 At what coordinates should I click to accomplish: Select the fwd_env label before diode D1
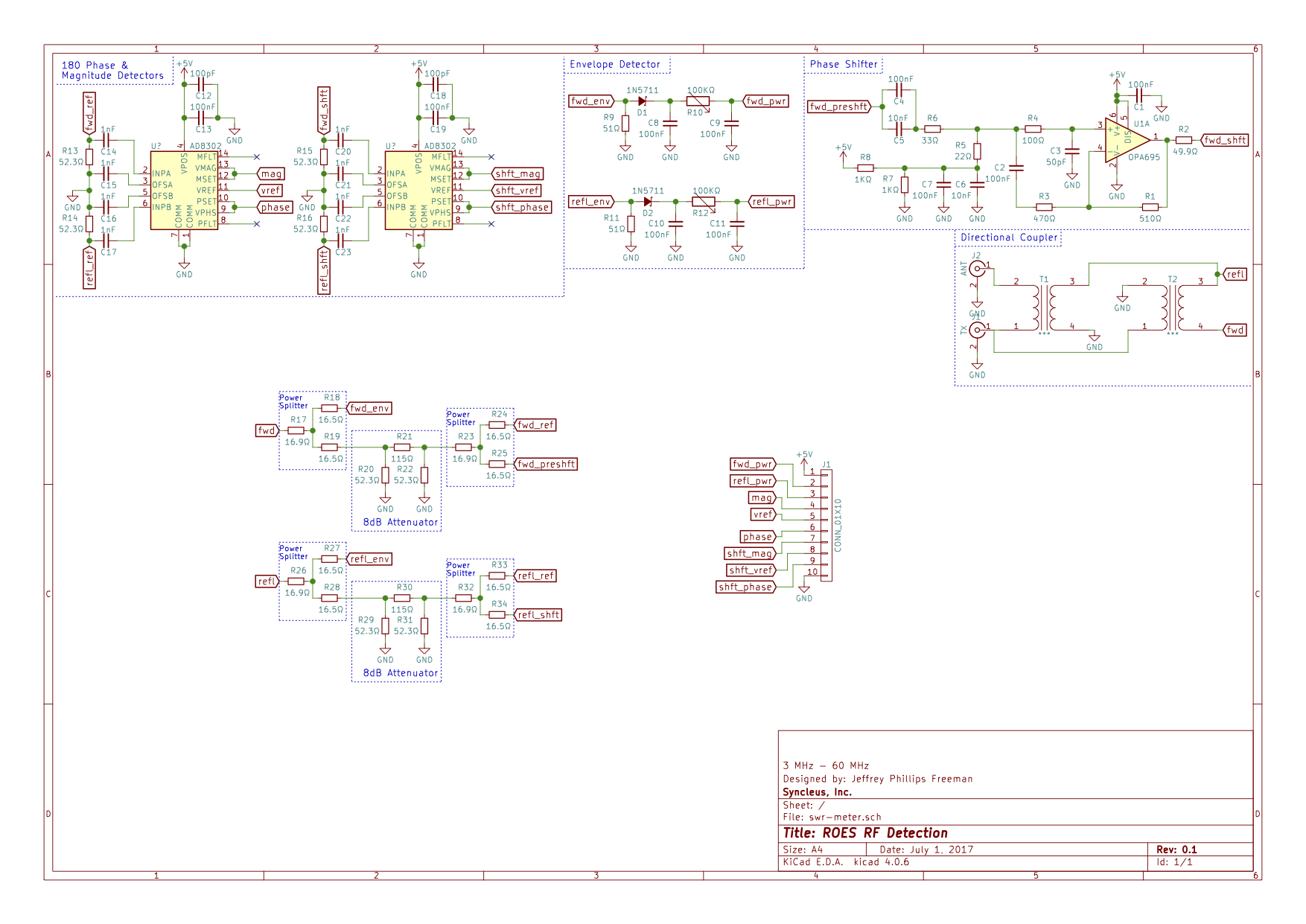pyautogui.click(x=591, y=101)
